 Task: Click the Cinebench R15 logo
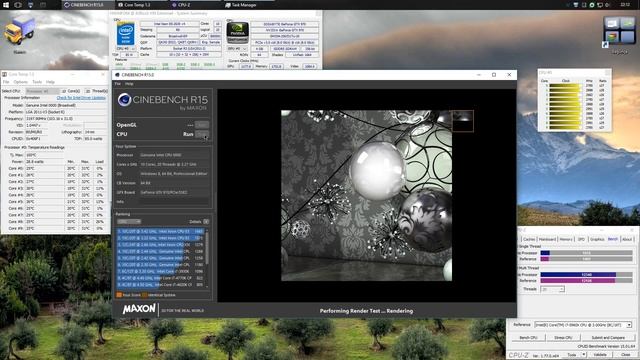click(162, 101)
